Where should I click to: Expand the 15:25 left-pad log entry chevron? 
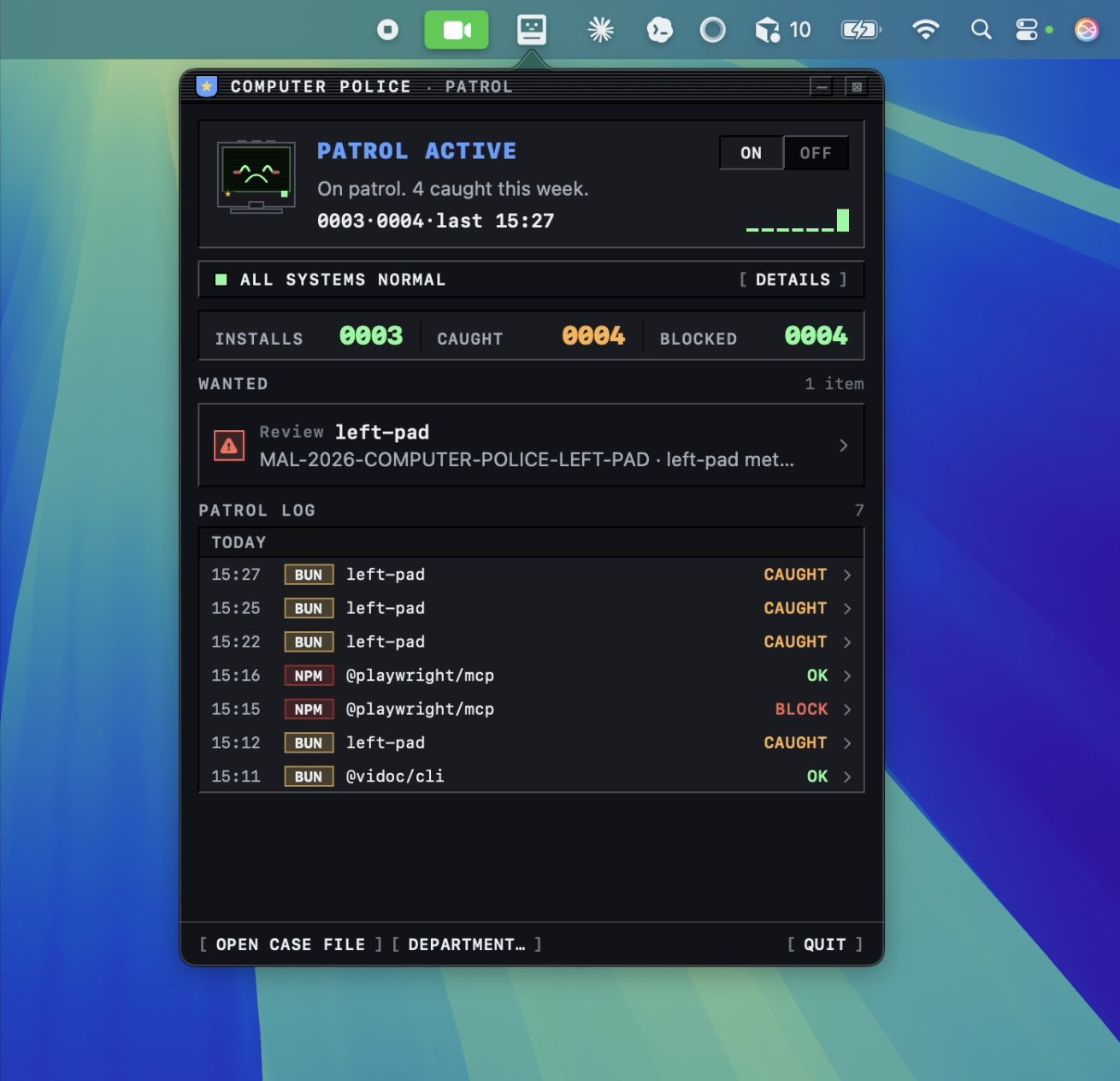point(847,608)
